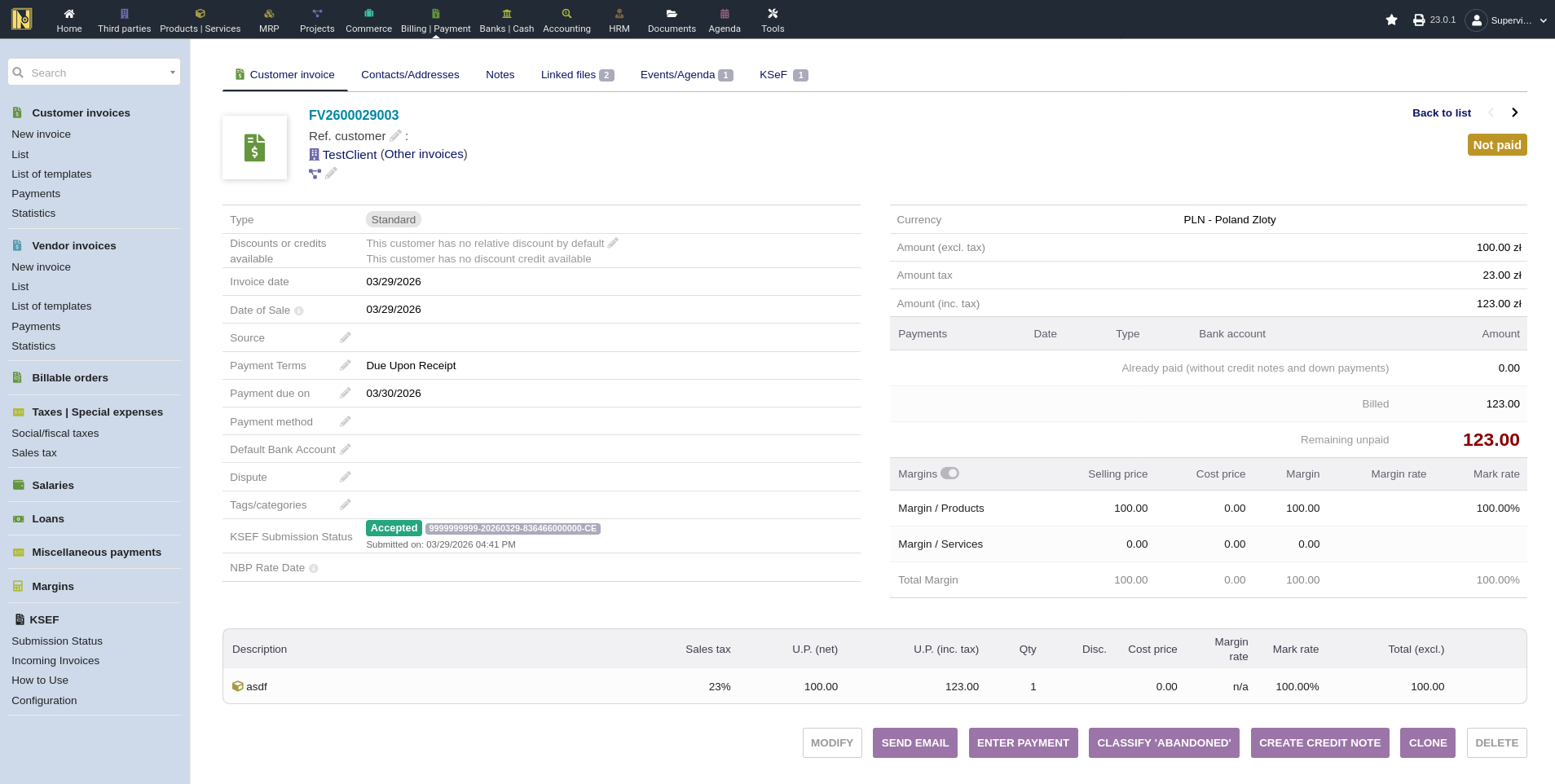Click edit pencil beside Payment due on
The width and height of the screenshot is (1555, 784).
tap(346, 393)
